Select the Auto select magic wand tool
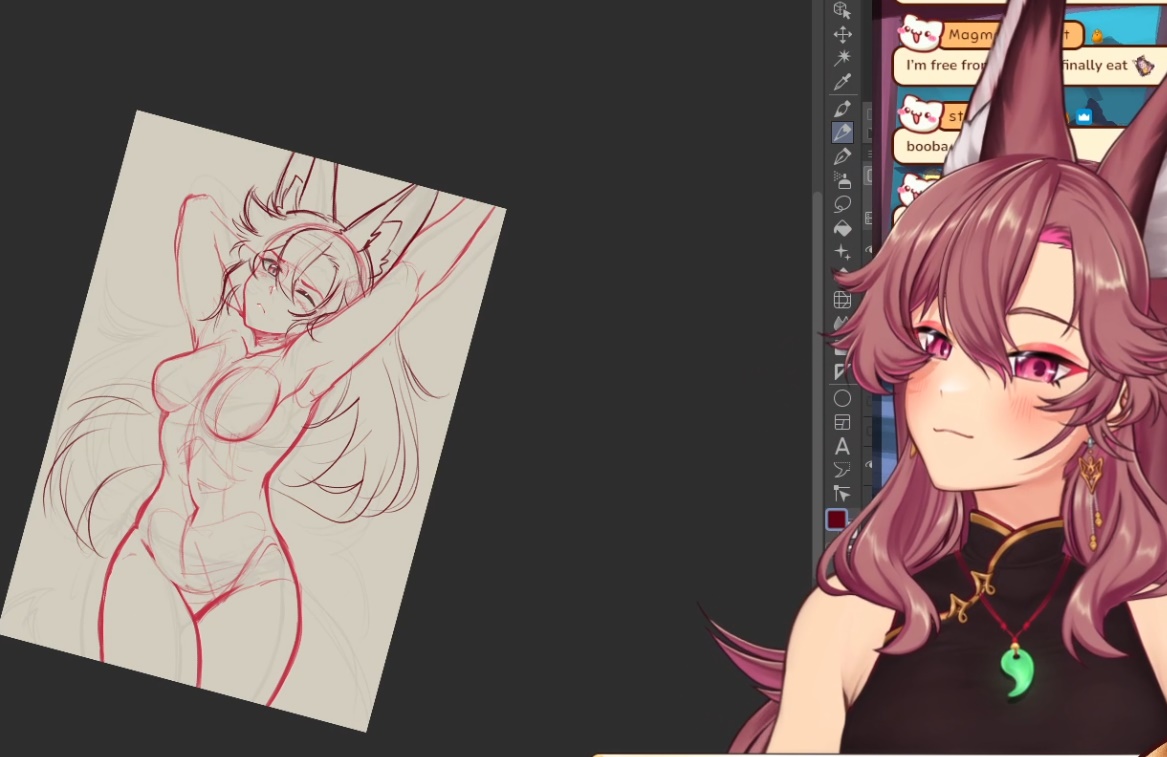 coord(843,57)
